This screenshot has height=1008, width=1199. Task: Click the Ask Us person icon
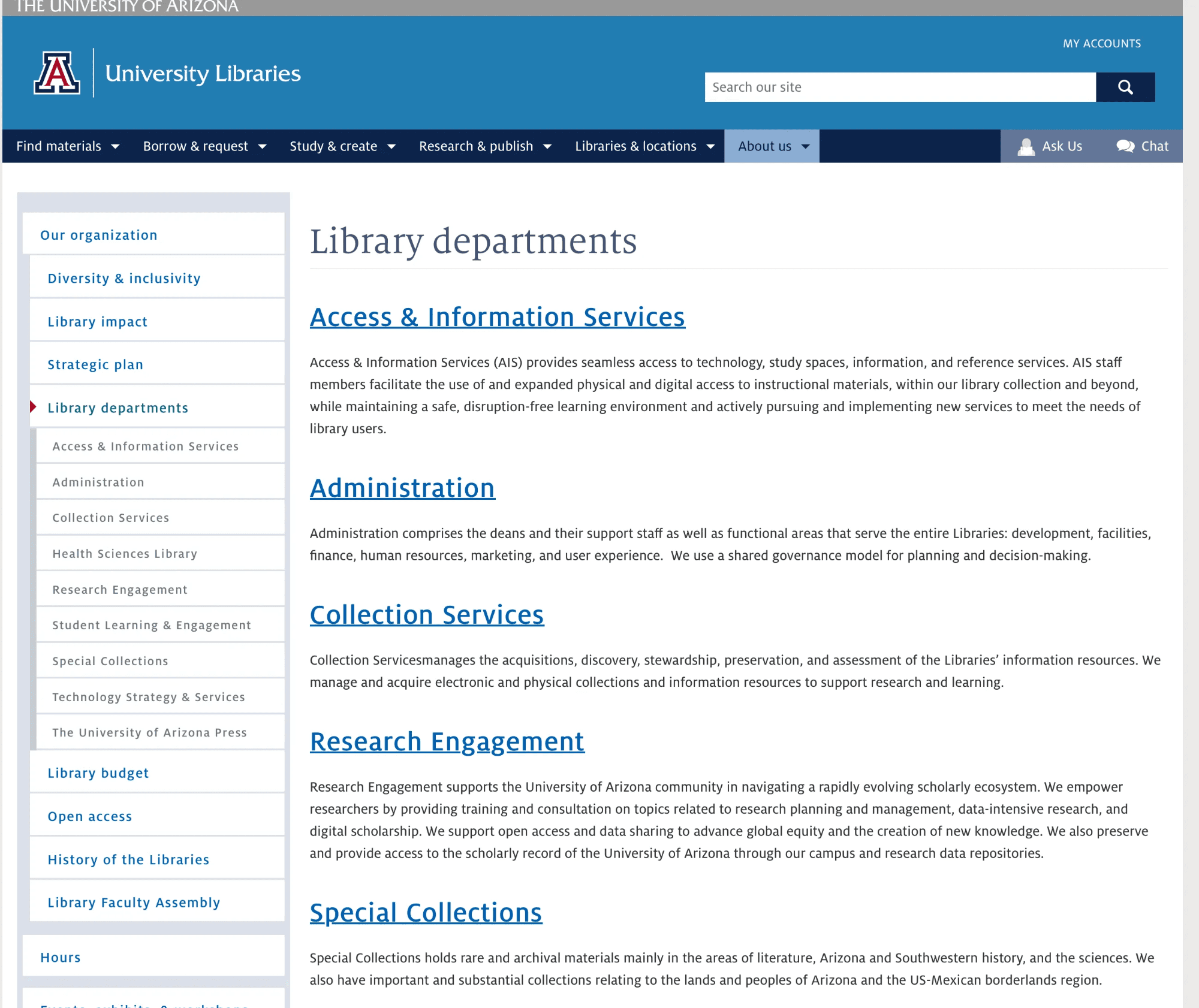coord(1026,146)
